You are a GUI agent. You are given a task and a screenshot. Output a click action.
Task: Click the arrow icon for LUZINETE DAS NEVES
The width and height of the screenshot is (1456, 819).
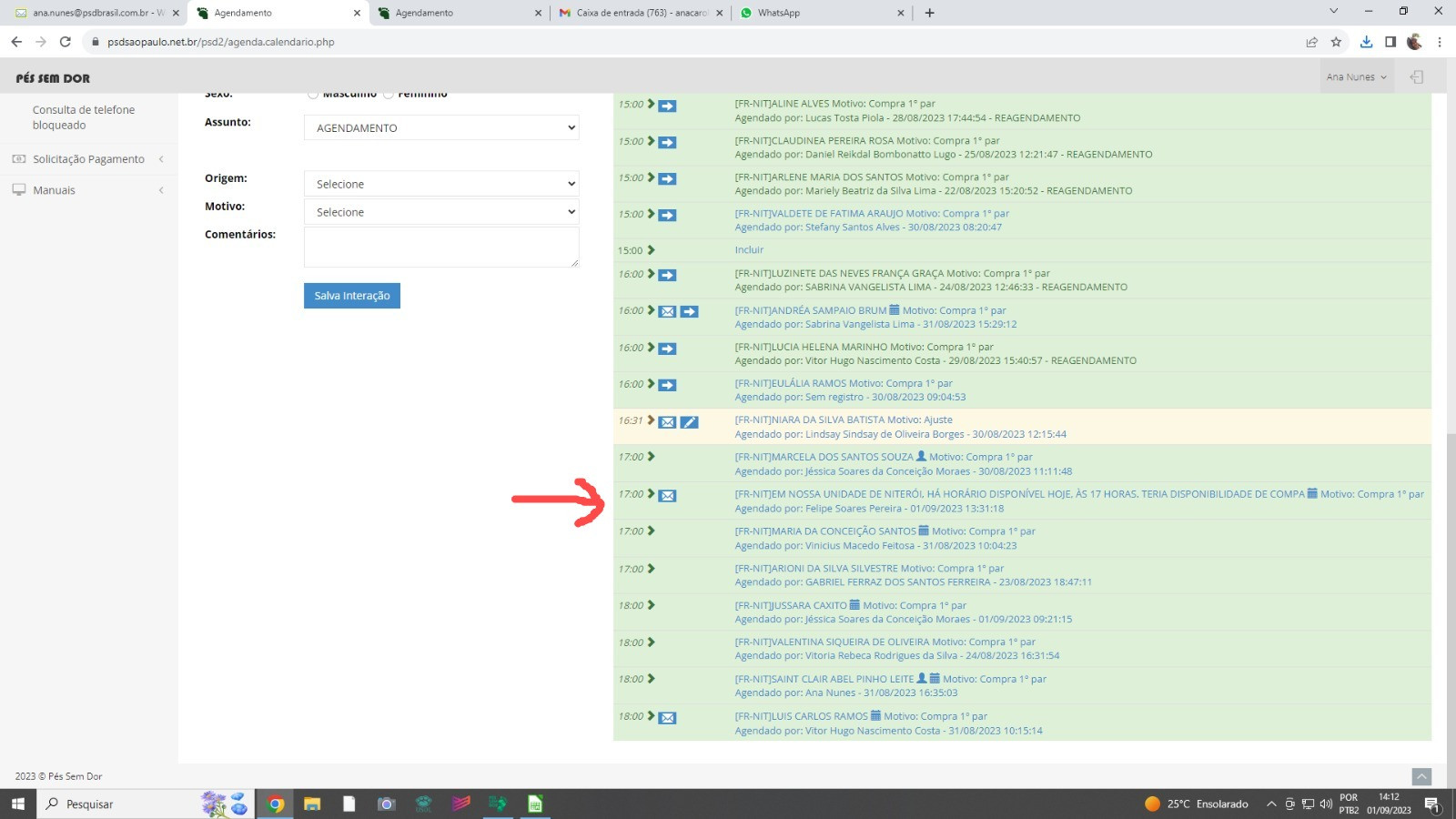click(x=667, y=275)
